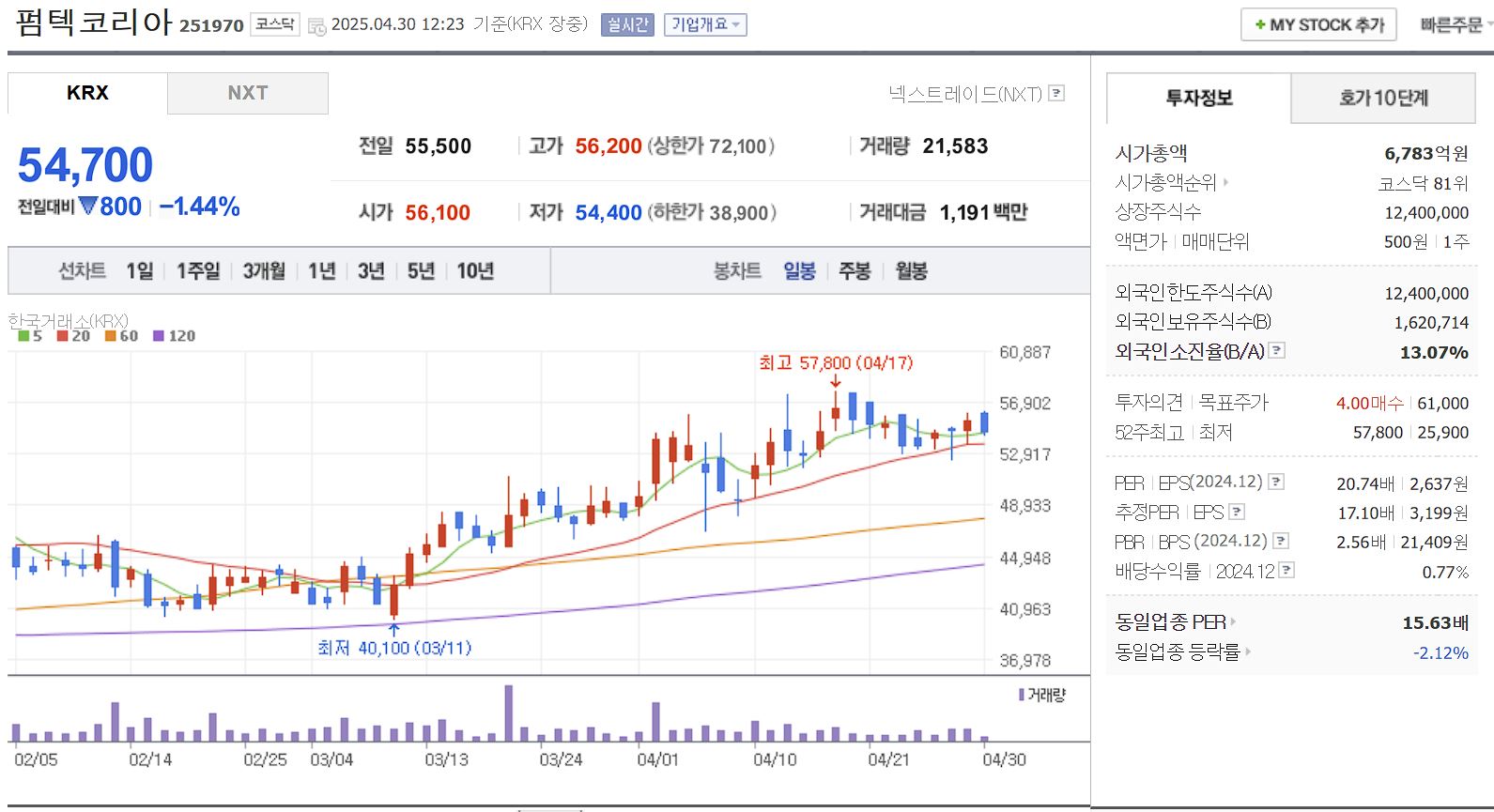The width and height of the screenshot is (1494, 812).
Task: Click MY STOCK 추가 button
Action: 1318,24
